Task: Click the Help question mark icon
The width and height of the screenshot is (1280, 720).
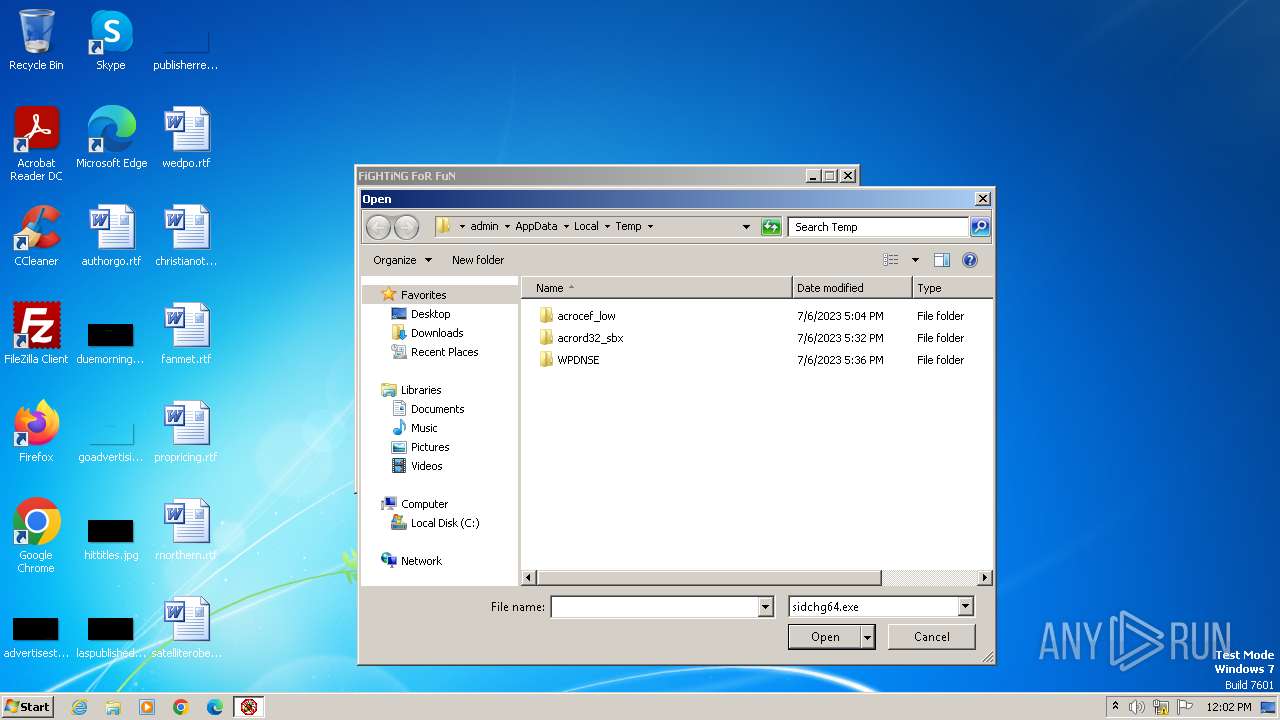Action: point(969,260)
